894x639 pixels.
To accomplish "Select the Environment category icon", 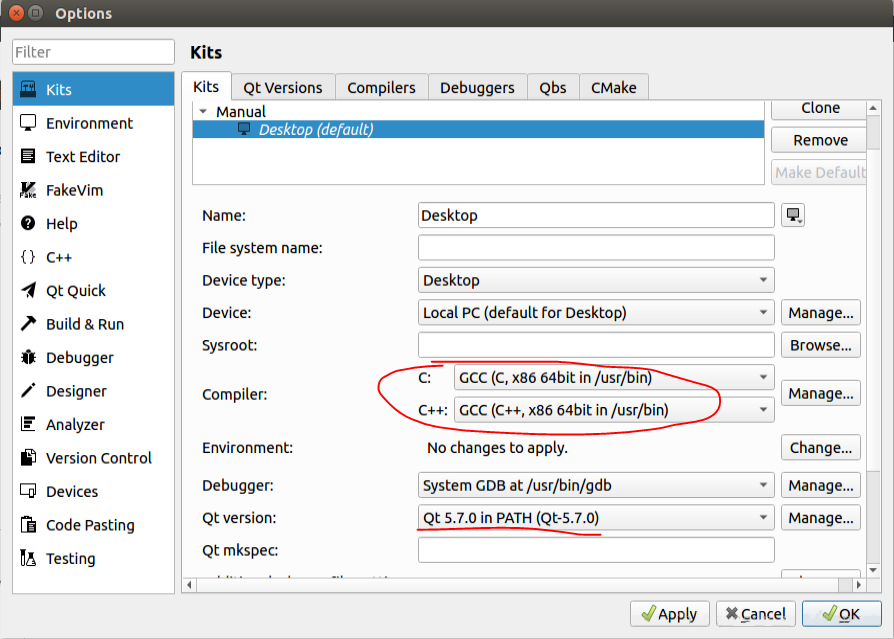I will click(28, 123).
